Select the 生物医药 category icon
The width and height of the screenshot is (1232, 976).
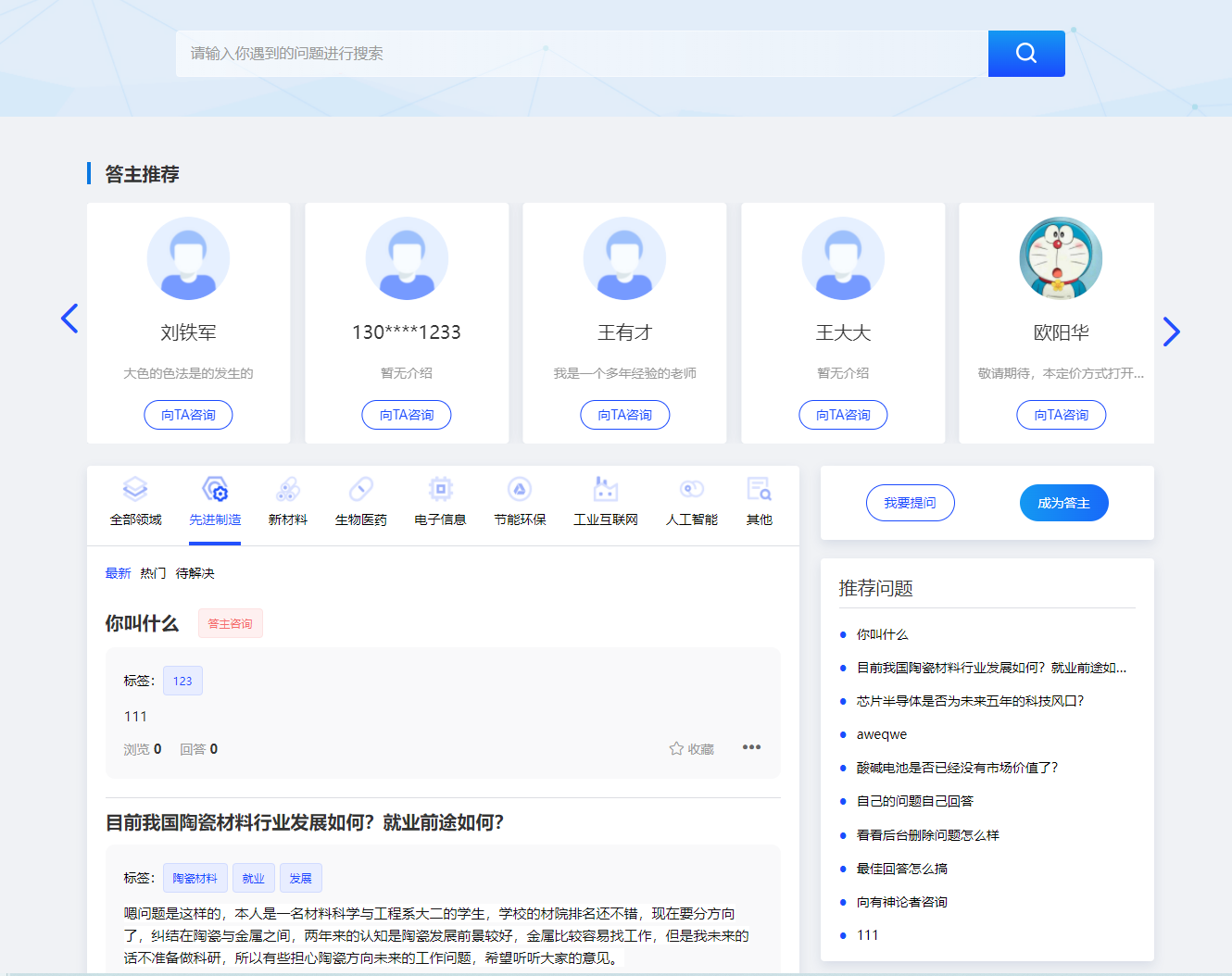(x=360, y=489)
